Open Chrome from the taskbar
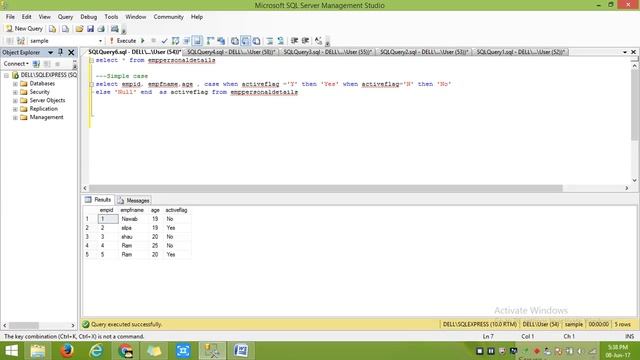Viewport: 640px width, 360px height. click(125, 351)
